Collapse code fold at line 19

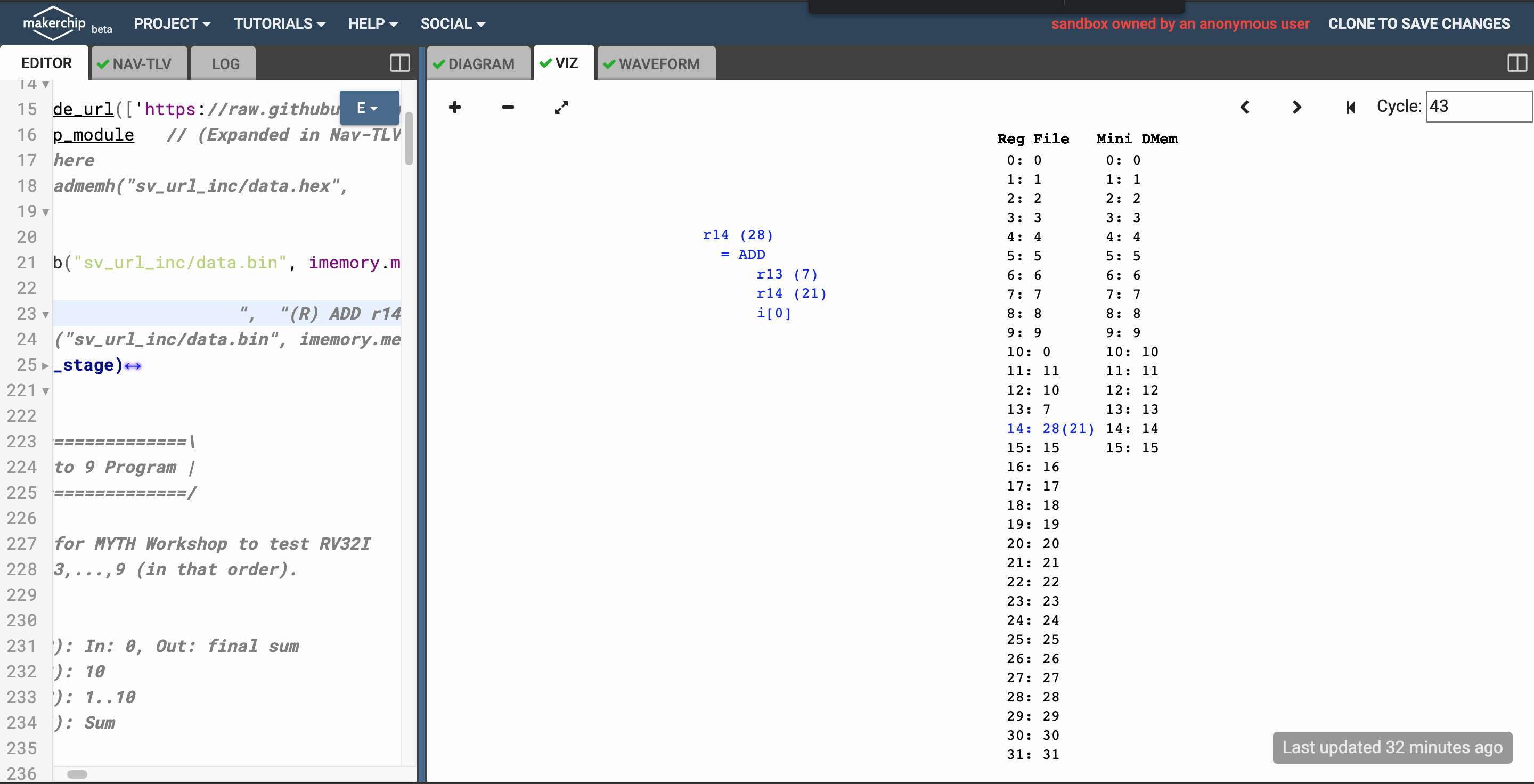click(x=46, y=213)
